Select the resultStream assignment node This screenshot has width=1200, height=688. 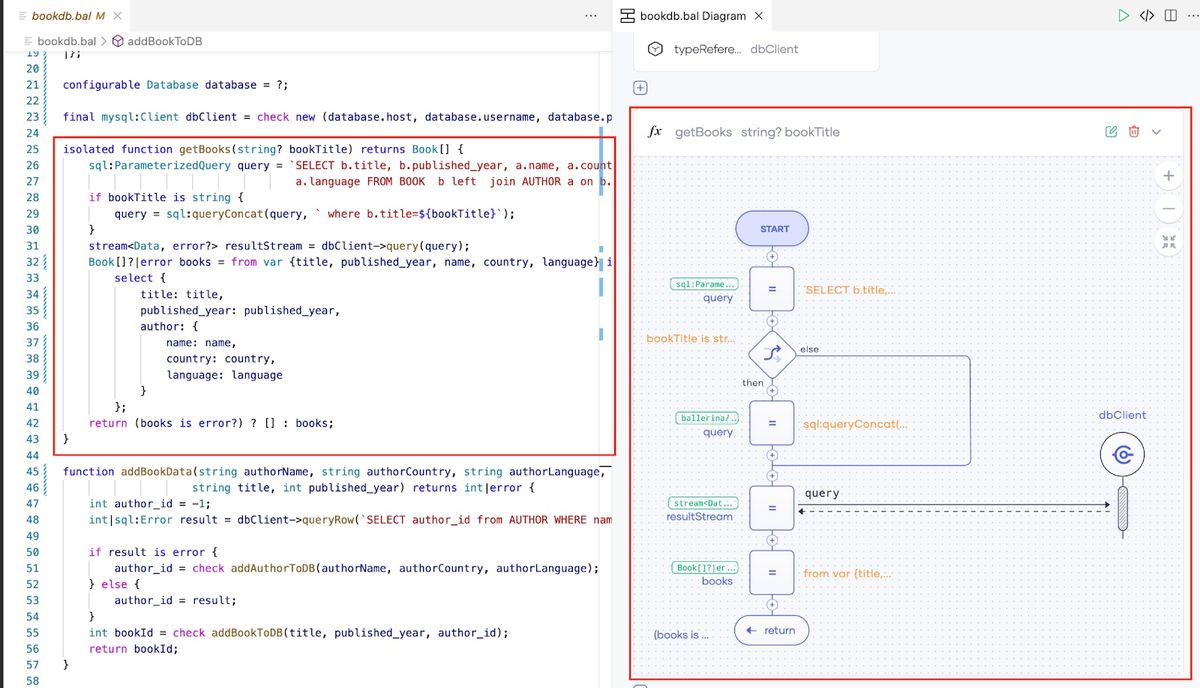[x=772, y=508]
